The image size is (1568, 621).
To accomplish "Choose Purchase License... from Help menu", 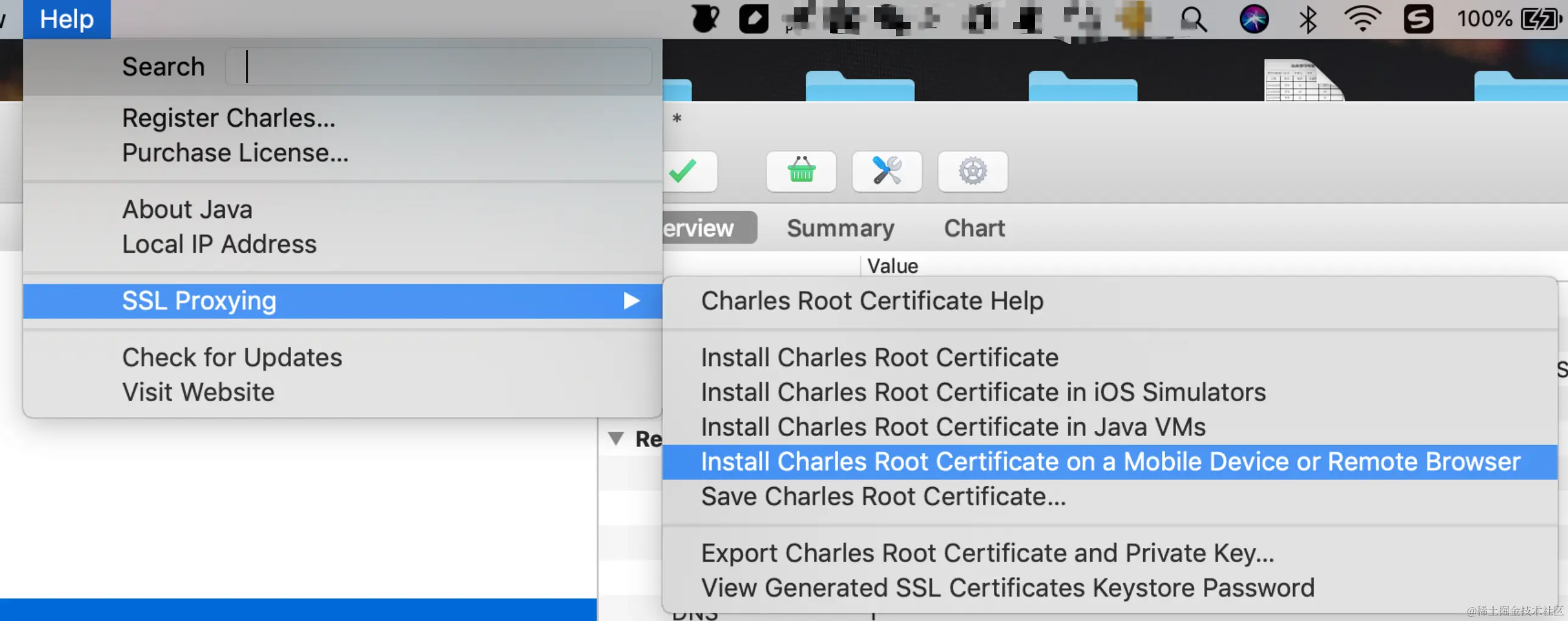I will pyautogui.click(x=342, y=153).
